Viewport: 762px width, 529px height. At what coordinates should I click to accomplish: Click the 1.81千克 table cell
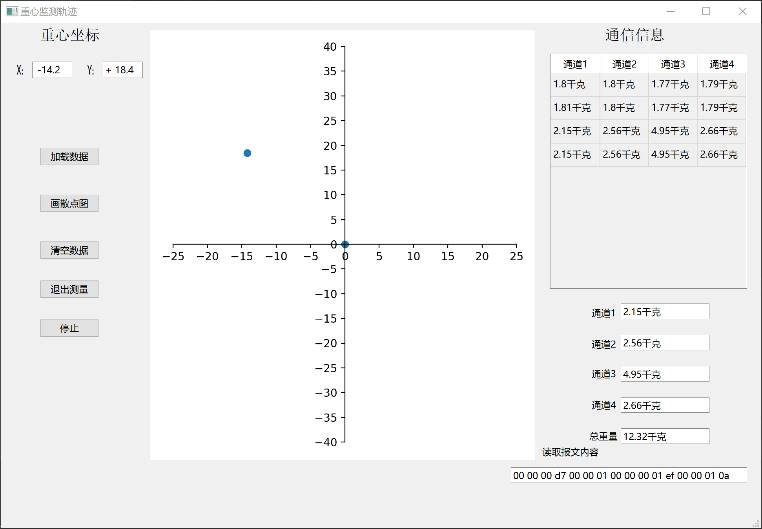click(574, 107)
